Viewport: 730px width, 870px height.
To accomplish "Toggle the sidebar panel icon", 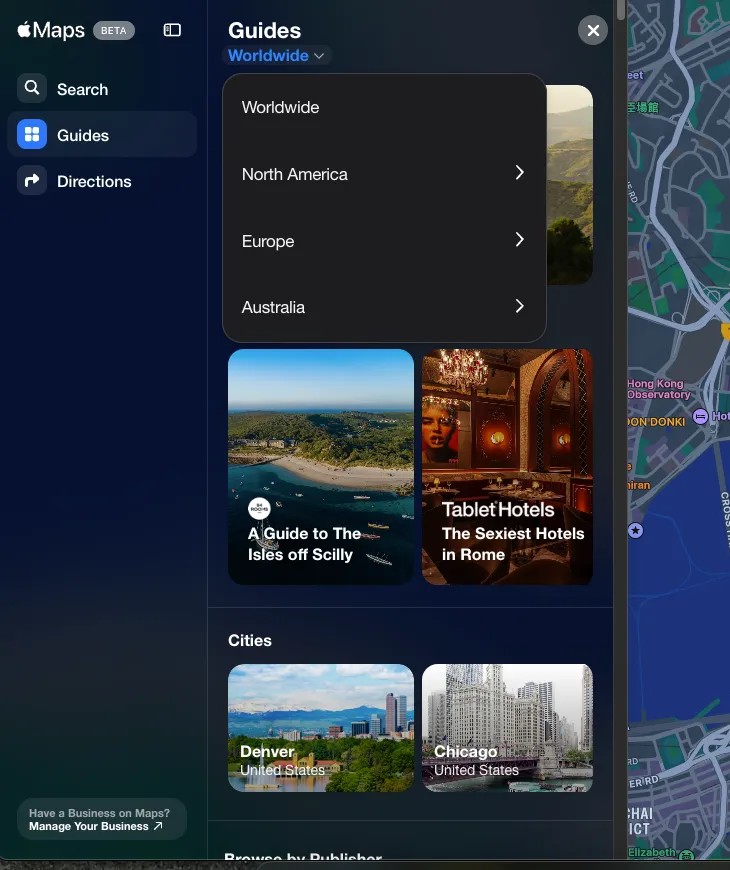I will [x=172, y=30].
